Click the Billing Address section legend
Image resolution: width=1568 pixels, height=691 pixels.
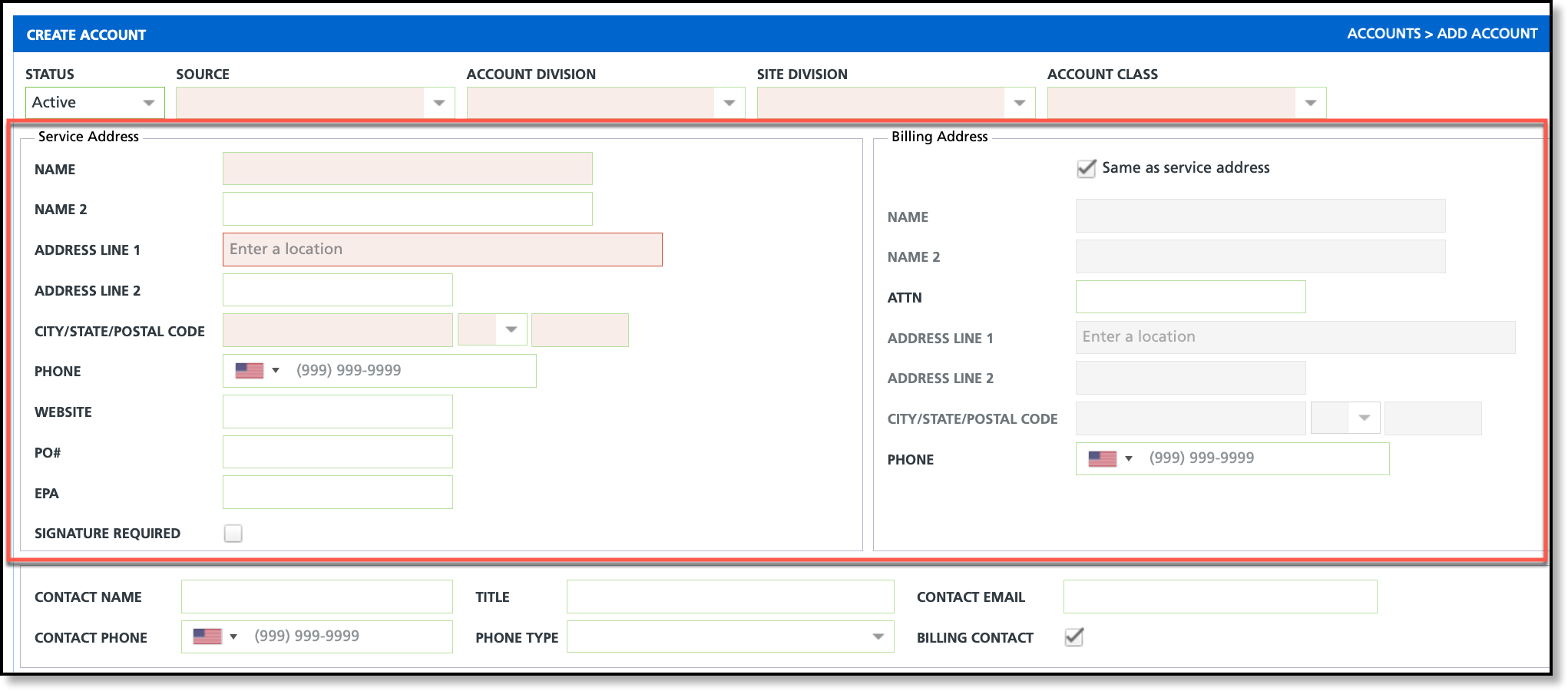point(939,137)
